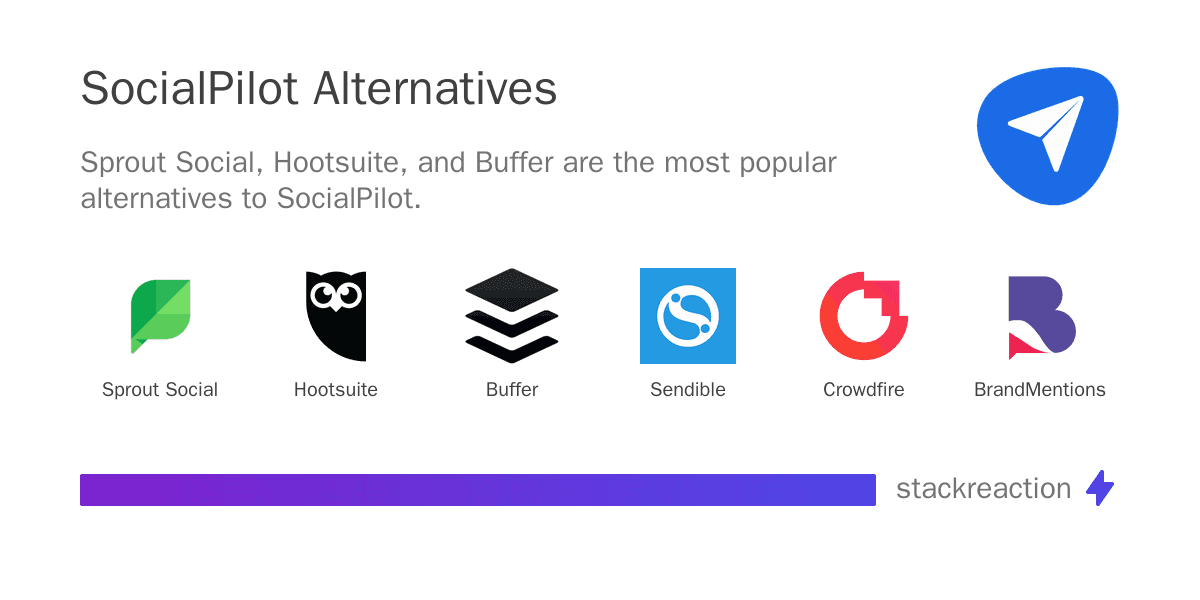Open the BrandMentions purple B icon

(x=1040, y=315)
